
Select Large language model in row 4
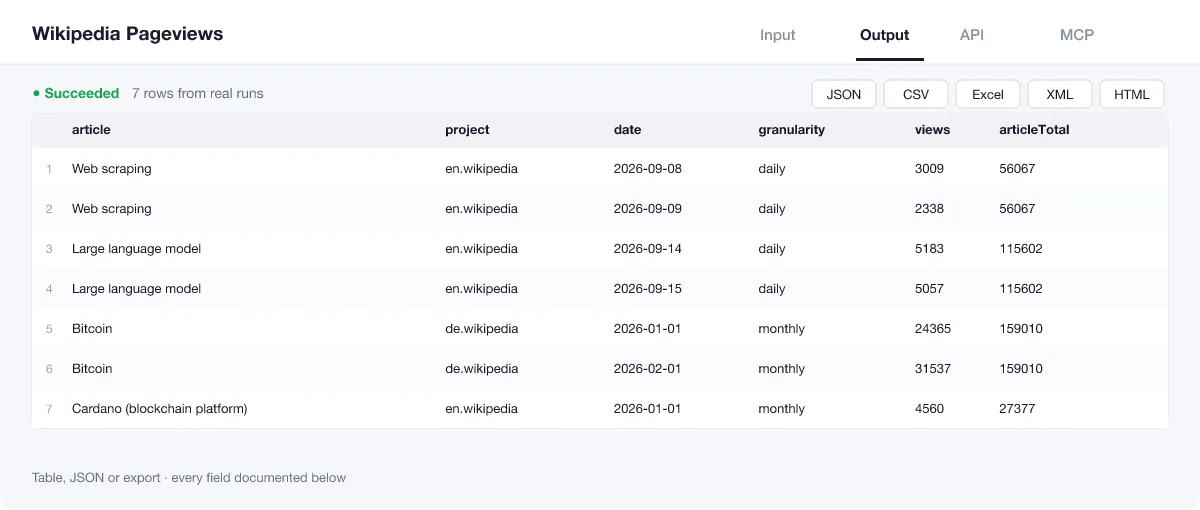tap(136, 289)
